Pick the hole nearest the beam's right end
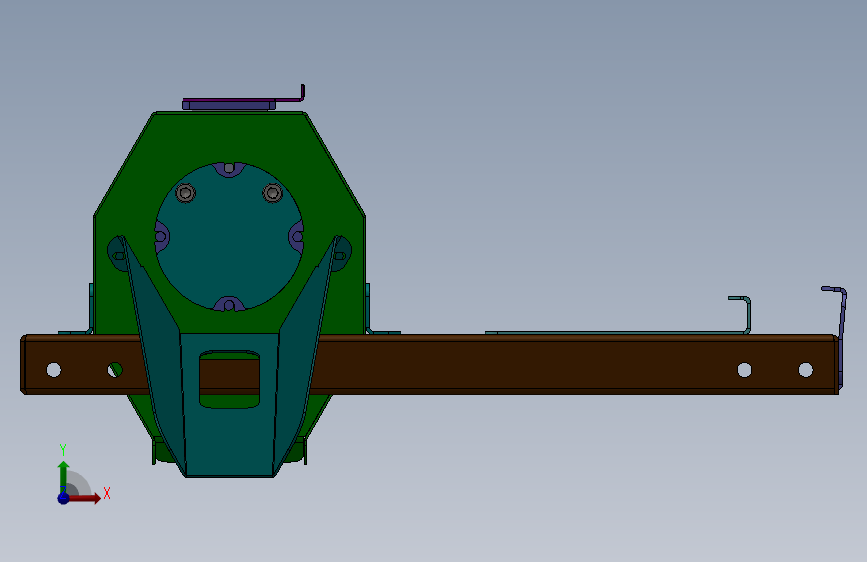 (x=806, y=370)
